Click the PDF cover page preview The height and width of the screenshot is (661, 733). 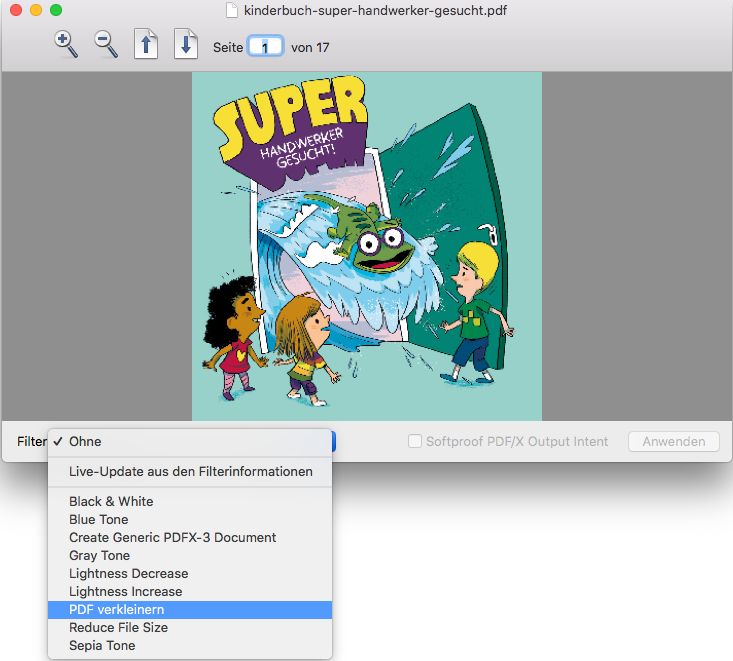(367, 246)
